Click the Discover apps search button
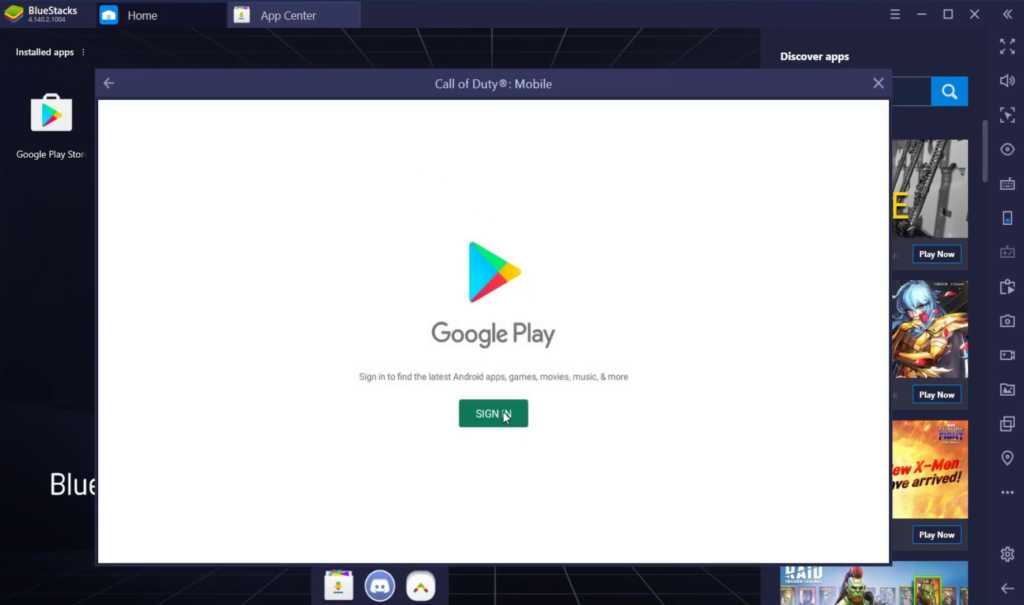 pos(949,91)
